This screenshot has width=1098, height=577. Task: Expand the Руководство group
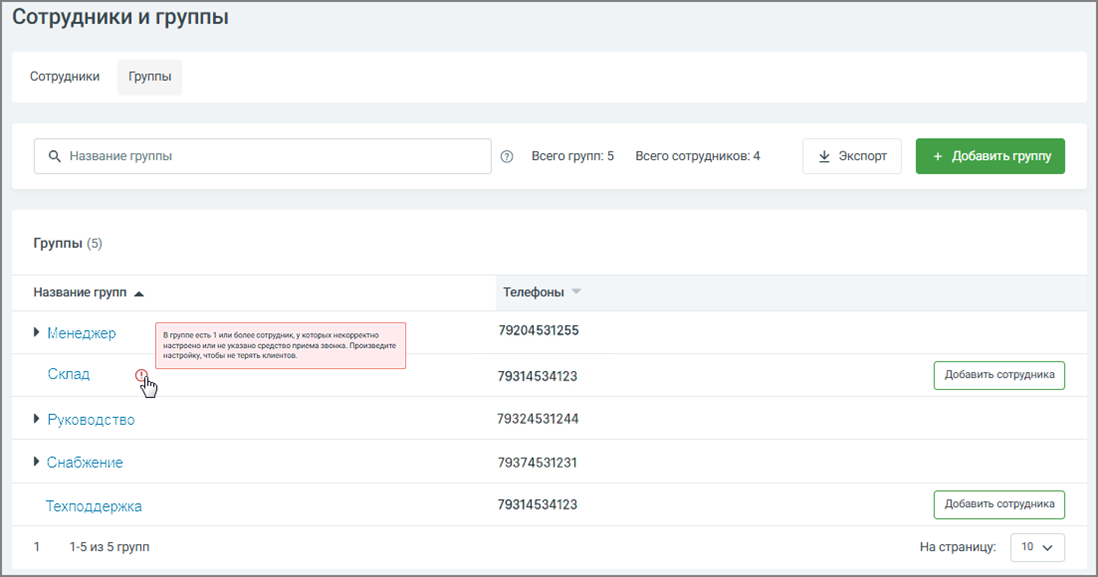coord(36,419)
